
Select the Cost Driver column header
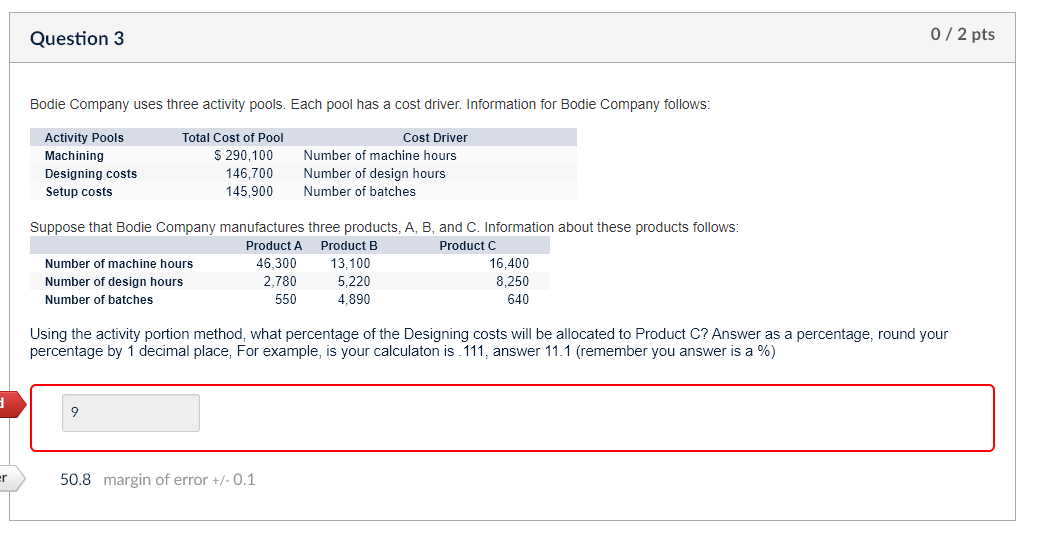coord(435,138)
